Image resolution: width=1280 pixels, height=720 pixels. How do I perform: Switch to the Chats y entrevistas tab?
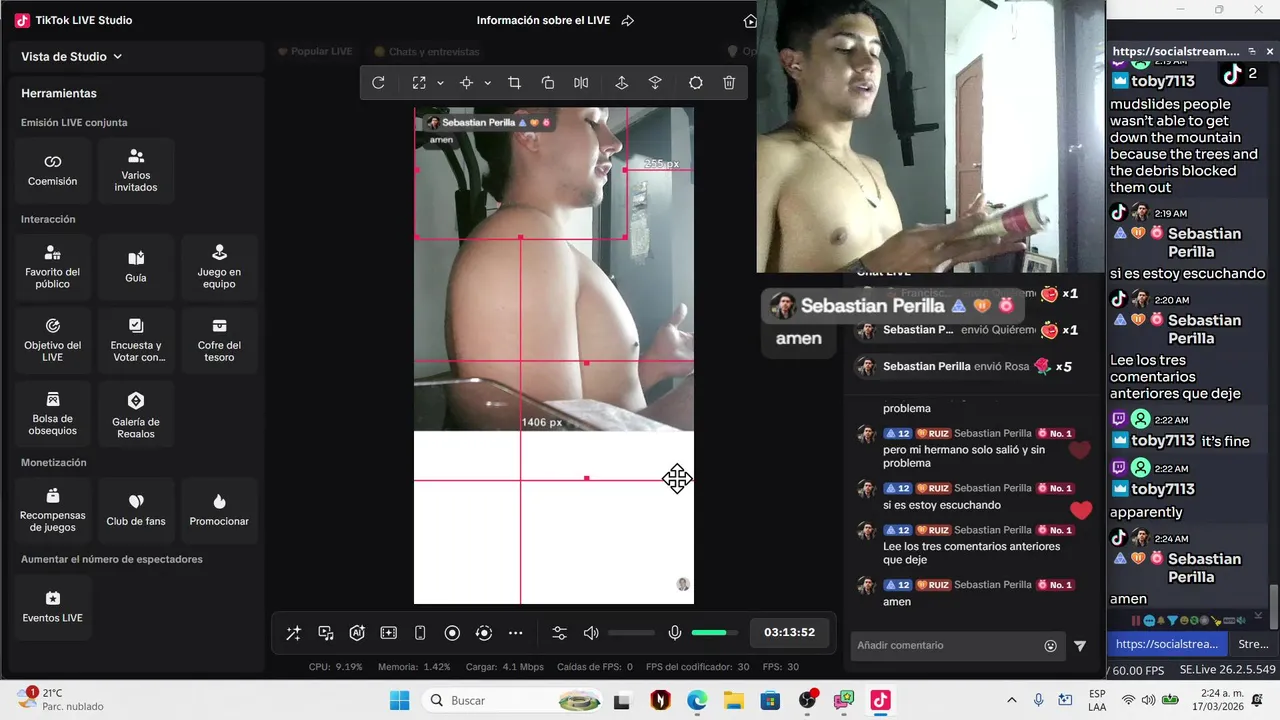click(x=427, y=51)
